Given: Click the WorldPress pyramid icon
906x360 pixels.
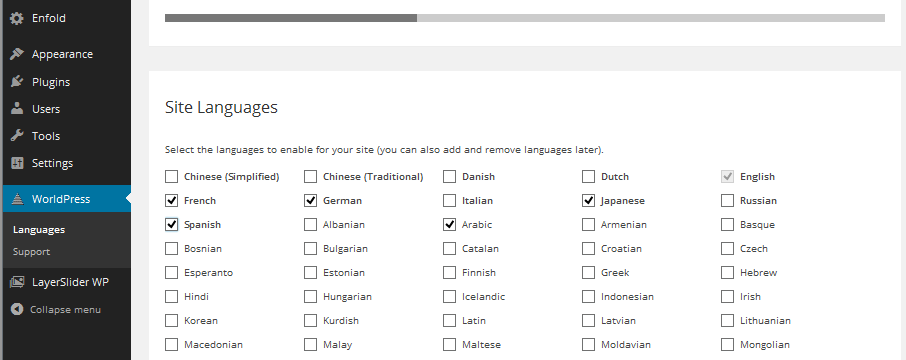Looking at the screenshot, I should [17, 199].
